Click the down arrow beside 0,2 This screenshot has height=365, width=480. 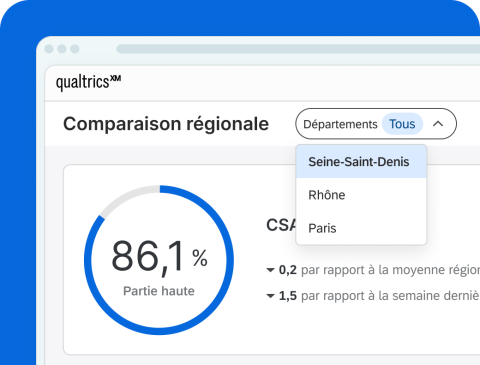[270, 270]
